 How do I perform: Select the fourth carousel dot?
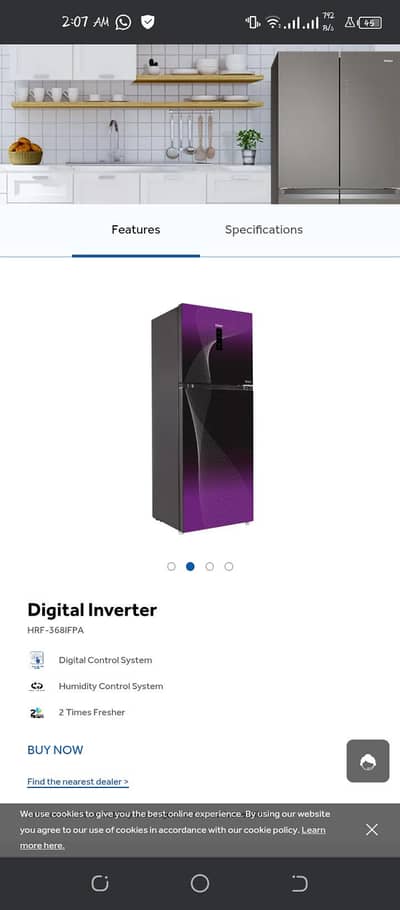tap(229, 566)
